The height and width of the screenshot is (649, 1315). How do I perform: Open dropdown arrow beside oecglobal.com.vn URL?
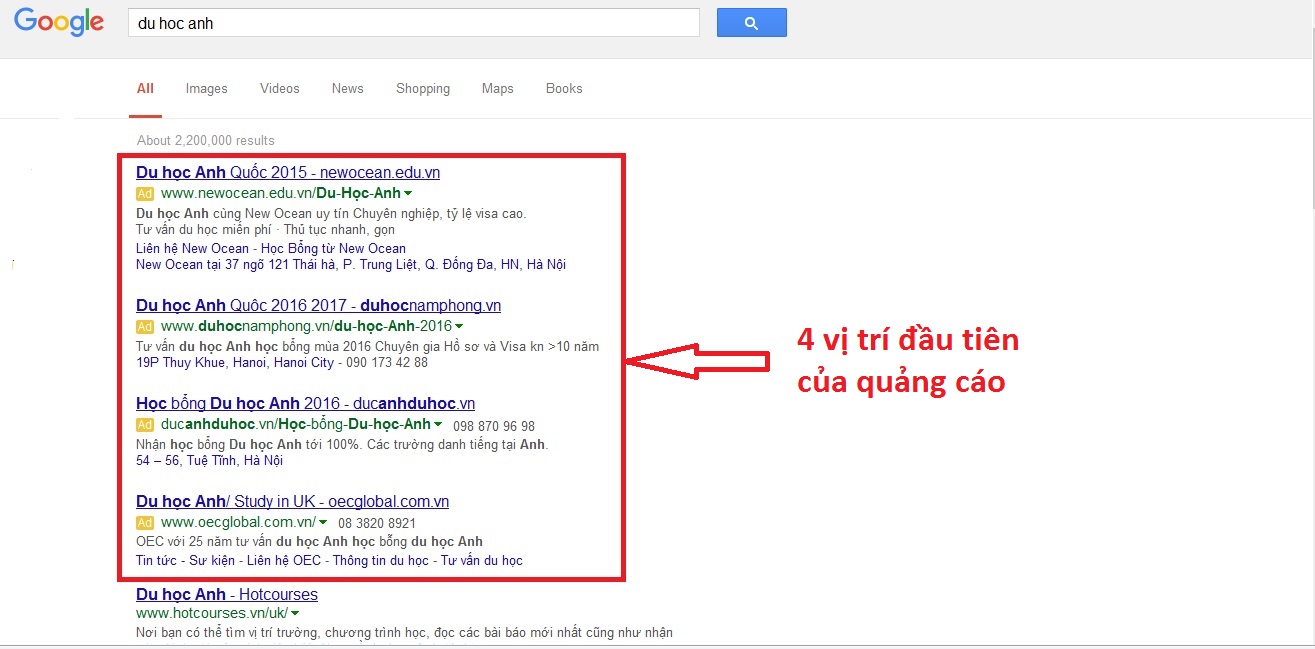pyautogui.click(x=323, y=523)
